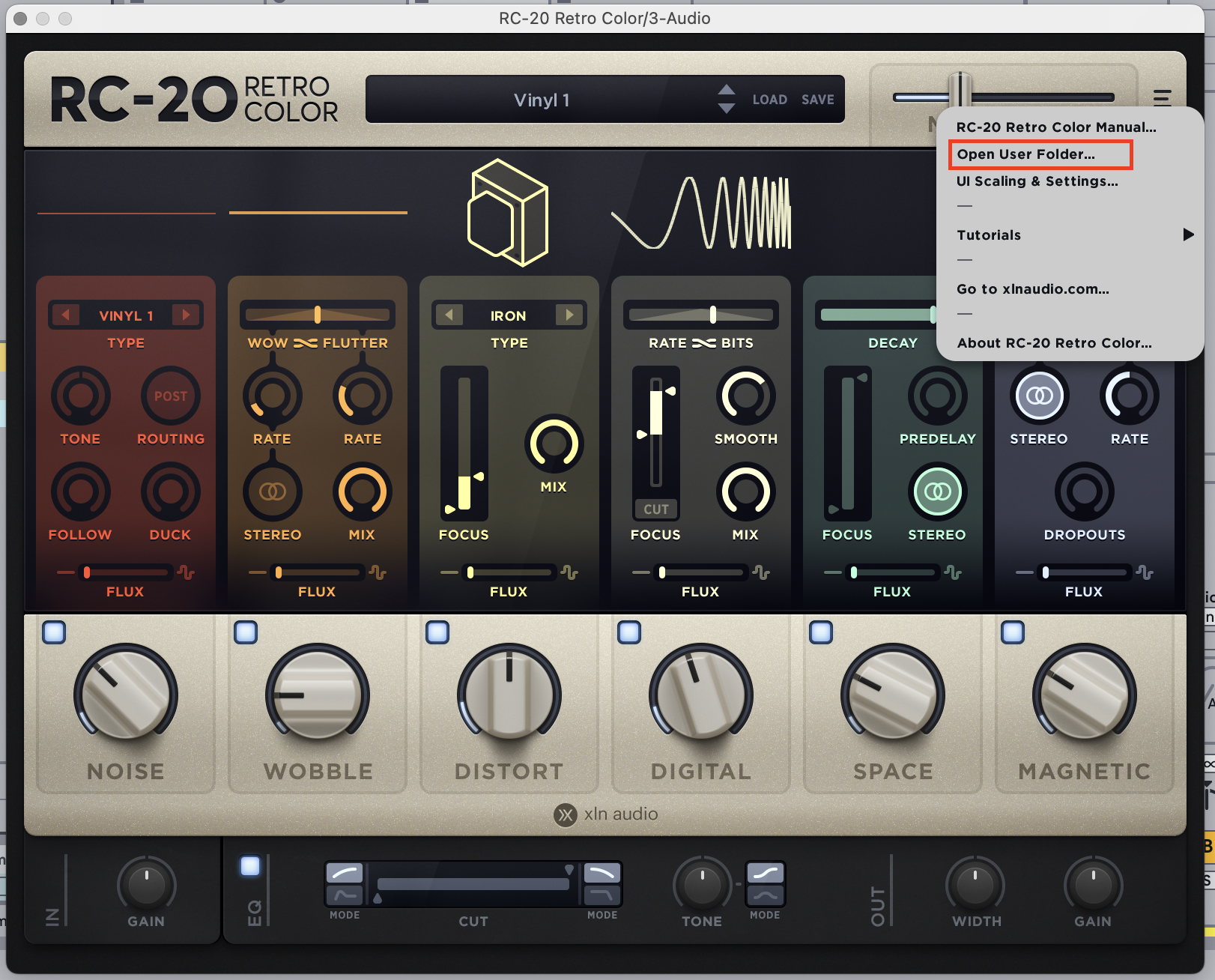Select previous distortion type before Iron
The image size is (1215, 980).
click(x=449, y=315)
